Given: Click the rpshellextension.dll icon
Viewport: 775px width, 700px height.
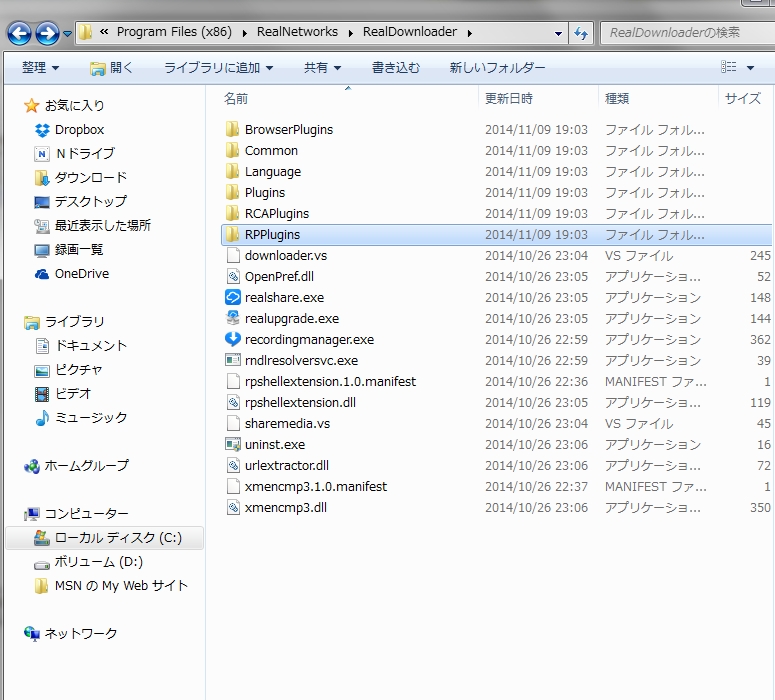Looking at the screenshot, I should pos(233,402).
